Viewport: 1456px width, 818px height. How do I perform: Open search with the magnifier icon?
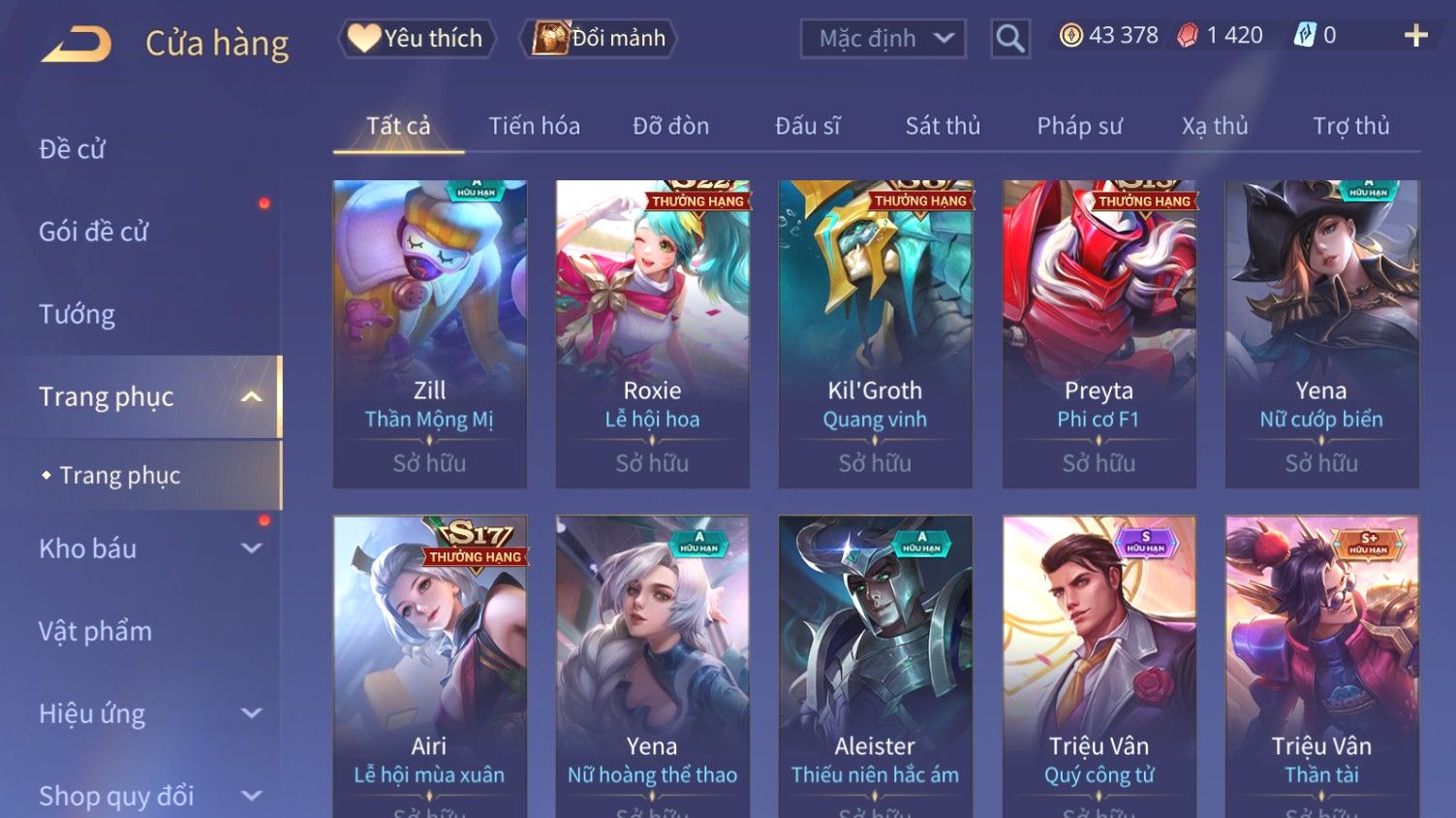point(1009,39)
